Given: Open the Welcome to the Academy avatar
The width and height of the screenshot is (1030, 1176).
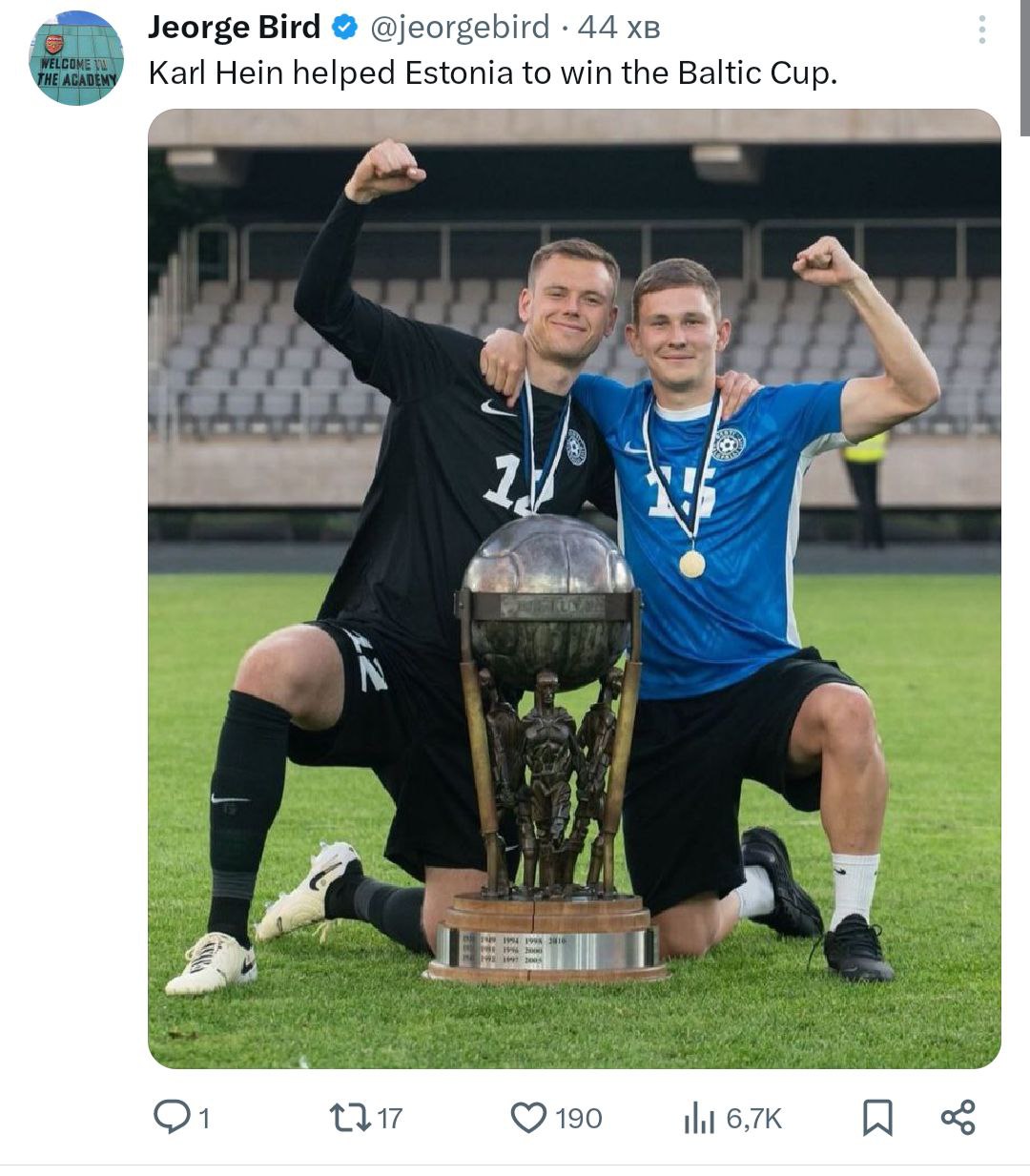Looking at the screenshot, I should pyautogui.click(x=76, y=58).
